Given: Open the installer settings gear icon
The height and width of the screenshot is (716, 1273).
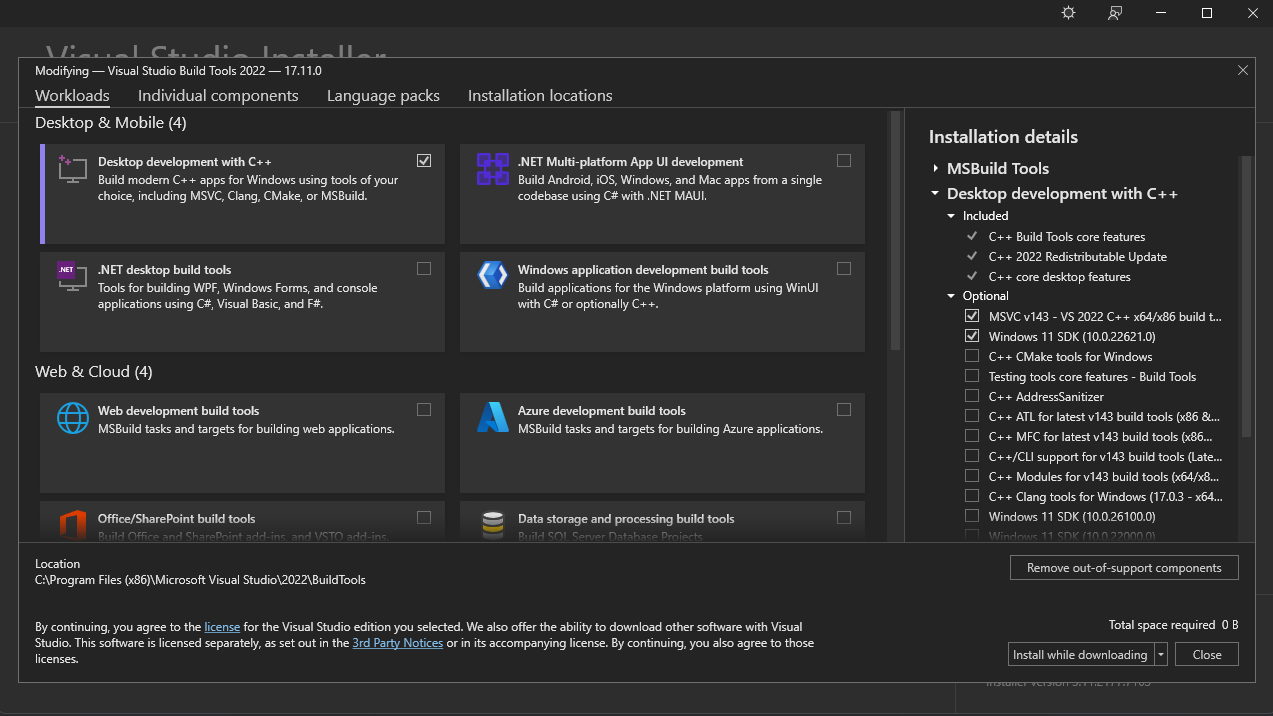Looking at the screenshot, I should [1067, 13].
